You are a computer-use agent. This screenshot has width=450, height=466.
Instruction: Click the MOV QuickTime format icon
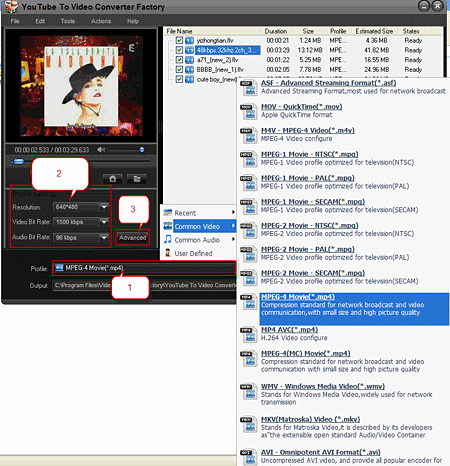(249, 111)
